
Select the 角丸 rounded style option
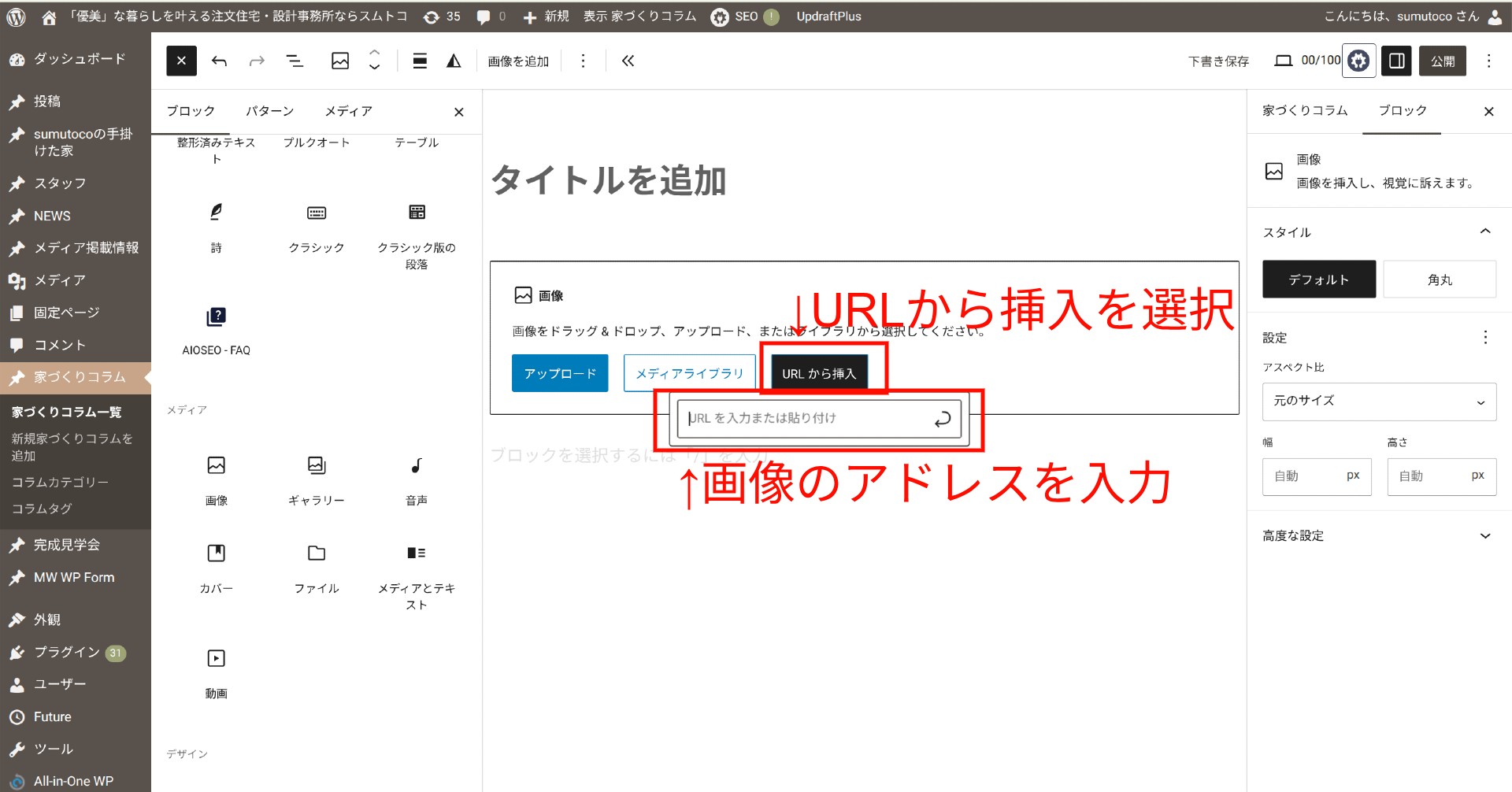tap(1439, 279)
